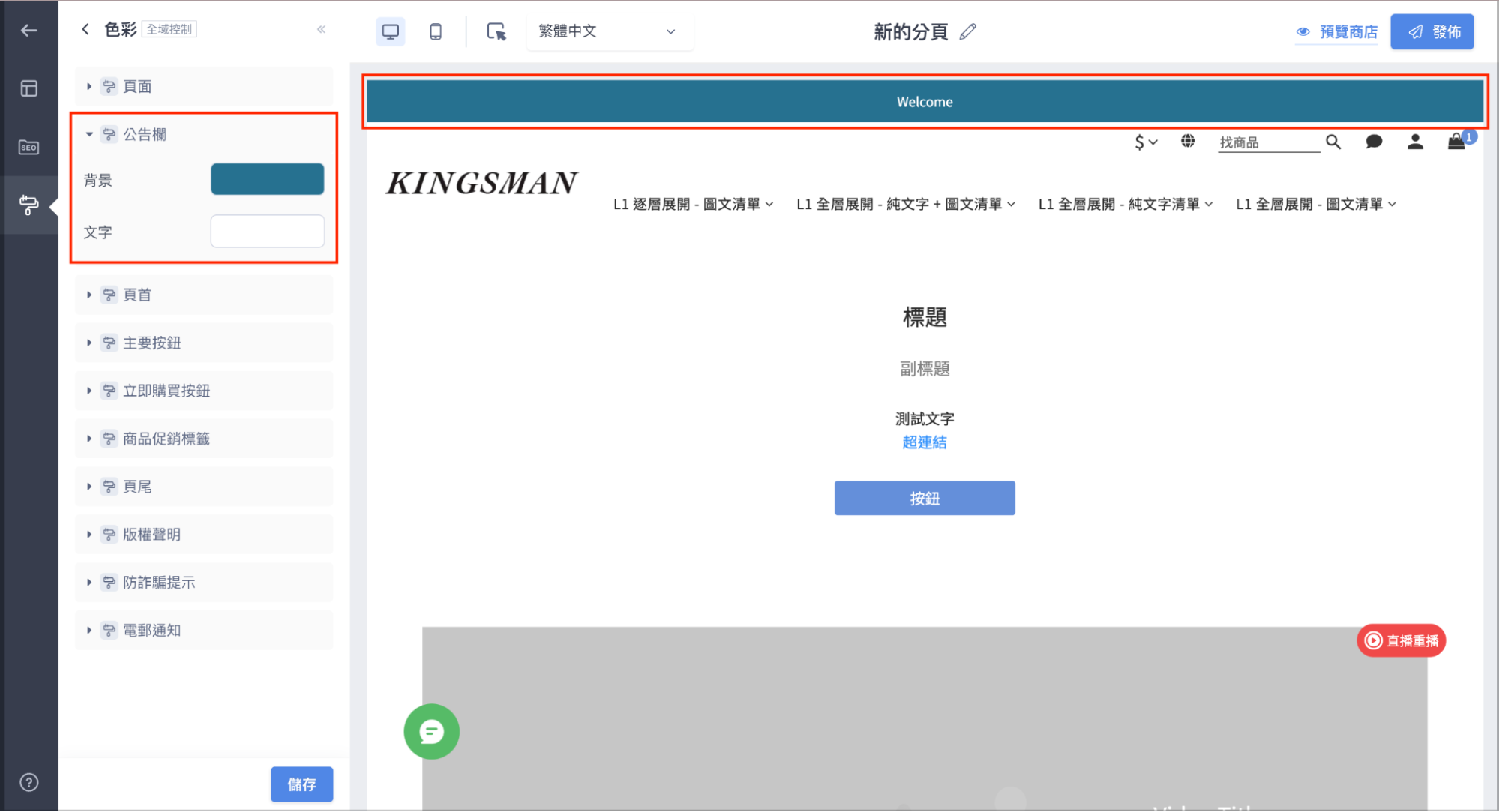Click the 超連結 hyperlink in preview
Image resolution: width=1499 pixels, height=812 pixels.
point(925,442)
